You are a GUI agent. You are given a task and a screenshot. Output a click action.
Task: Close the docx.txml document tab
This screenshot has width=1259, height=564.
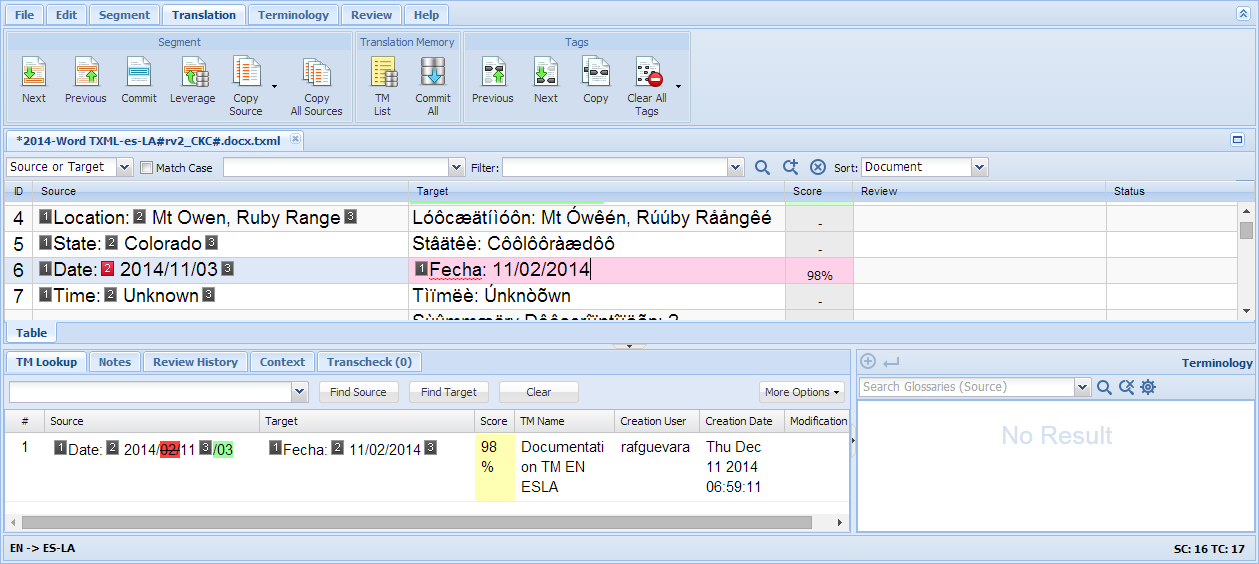tap(295, 140)
